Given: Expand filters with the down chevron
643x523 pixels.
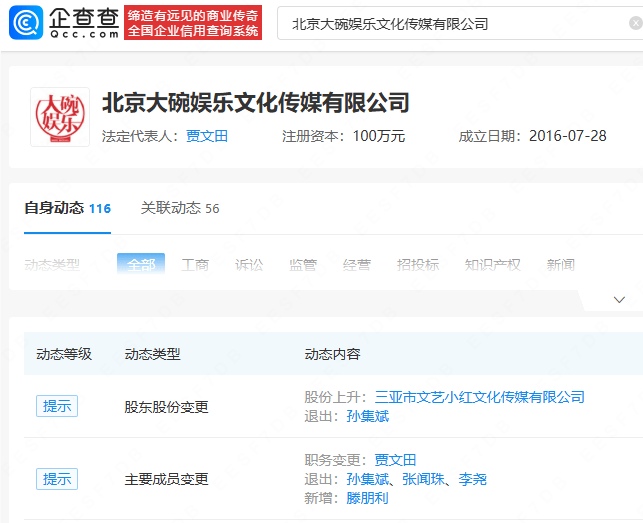Looking at the screenshot, I should (619, 300).
